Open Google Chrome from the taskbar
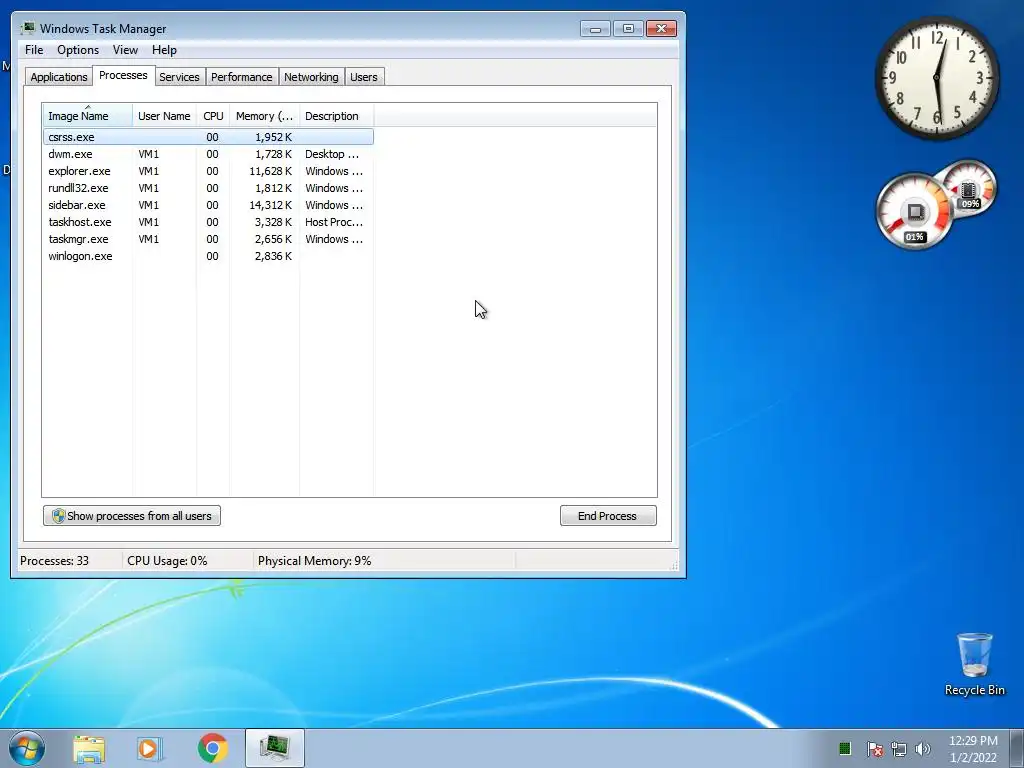Screen dimensions: 1024x768 tap(213, 748)
